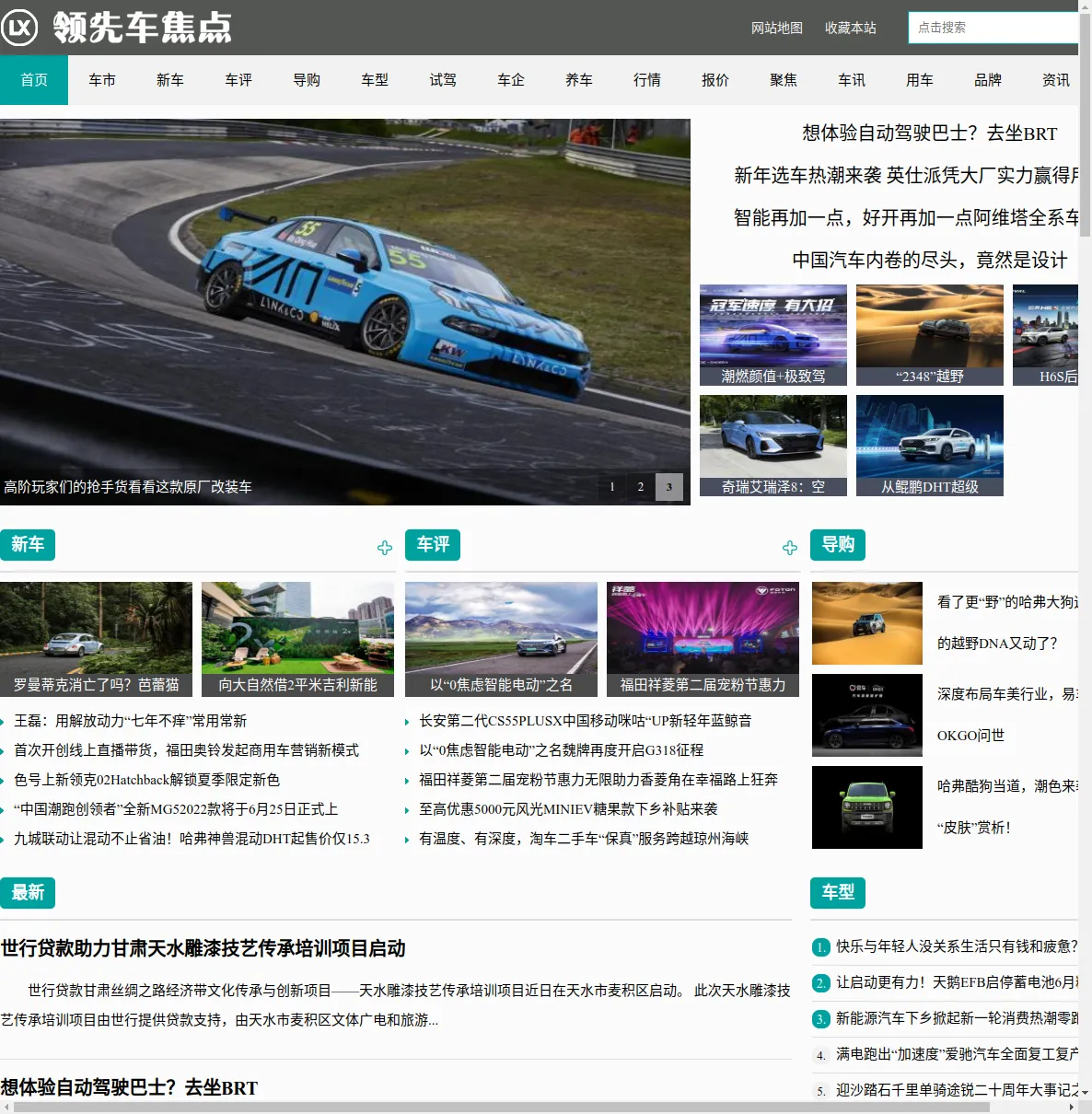
Task: Open thumbnail “2348”越野
Action: coord(930,335)
